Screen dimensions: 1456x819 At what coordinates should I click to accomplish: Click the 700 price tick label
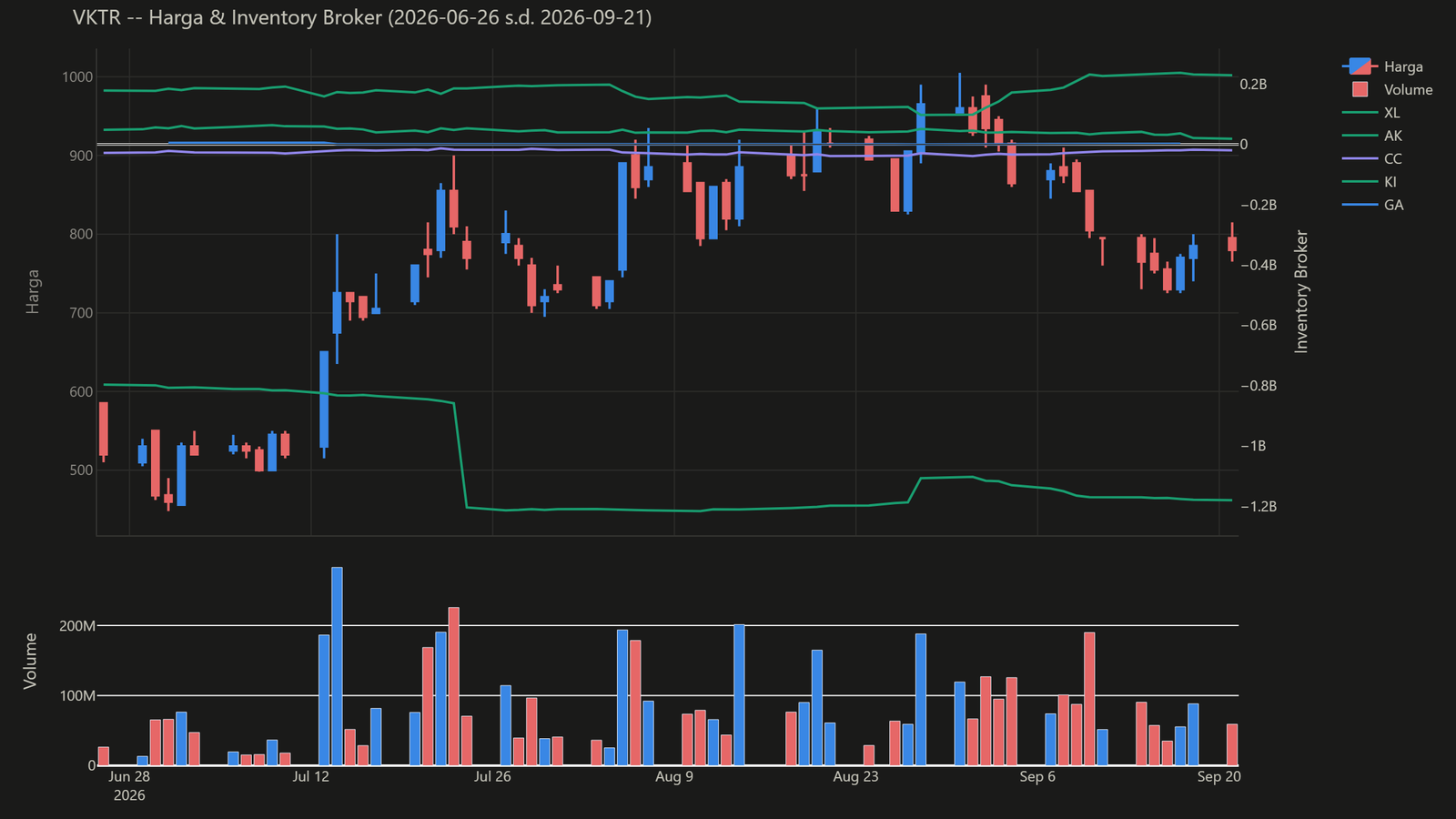[x=81, y=313]
